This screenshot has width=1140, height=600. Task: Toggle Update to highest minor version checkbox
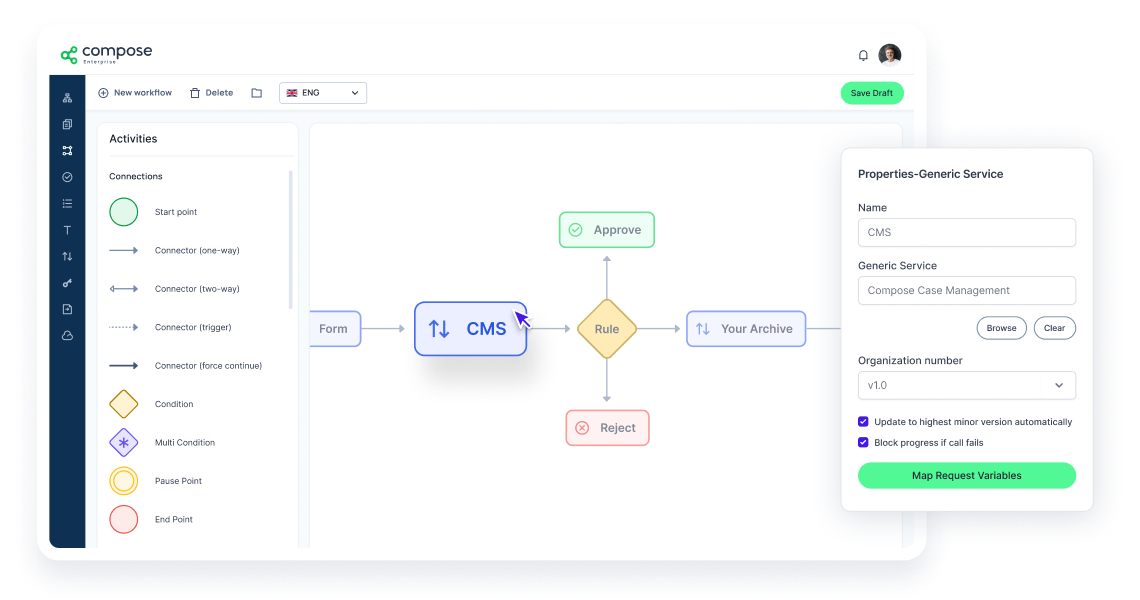coord(863,422)
